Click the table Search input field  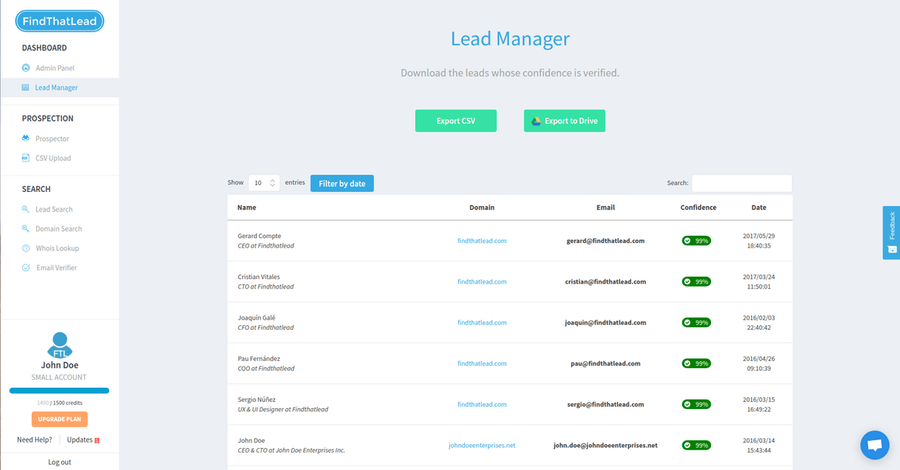tap(742, 183)
